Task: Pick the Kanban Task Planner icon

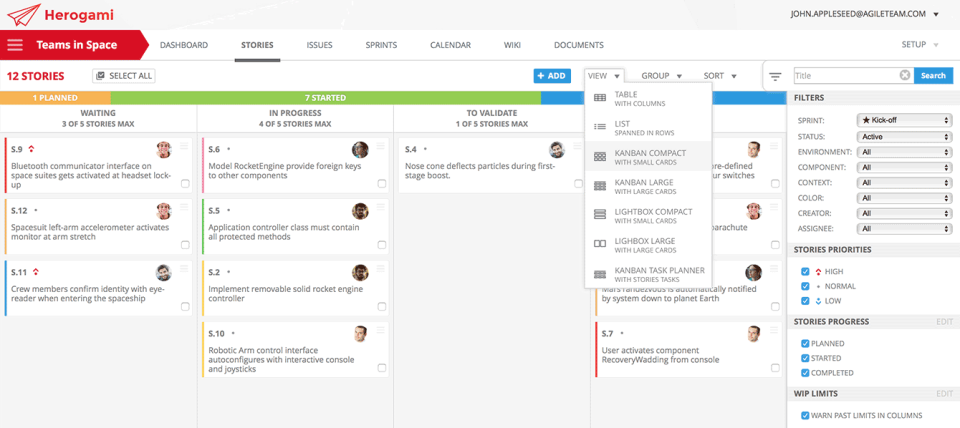Action: [x=600, y=274]
